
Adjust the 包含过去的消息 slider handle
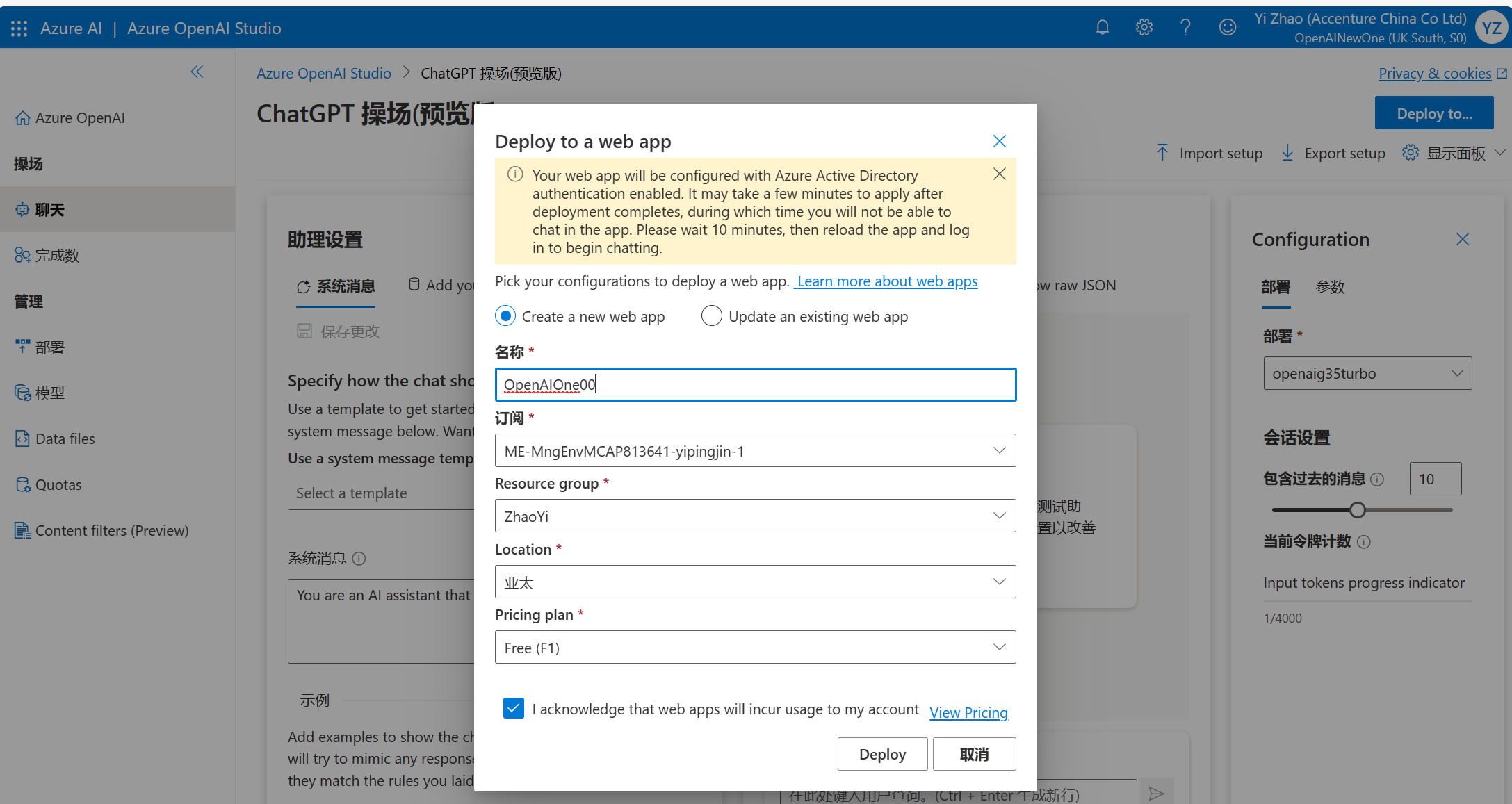click(1357, 510)
